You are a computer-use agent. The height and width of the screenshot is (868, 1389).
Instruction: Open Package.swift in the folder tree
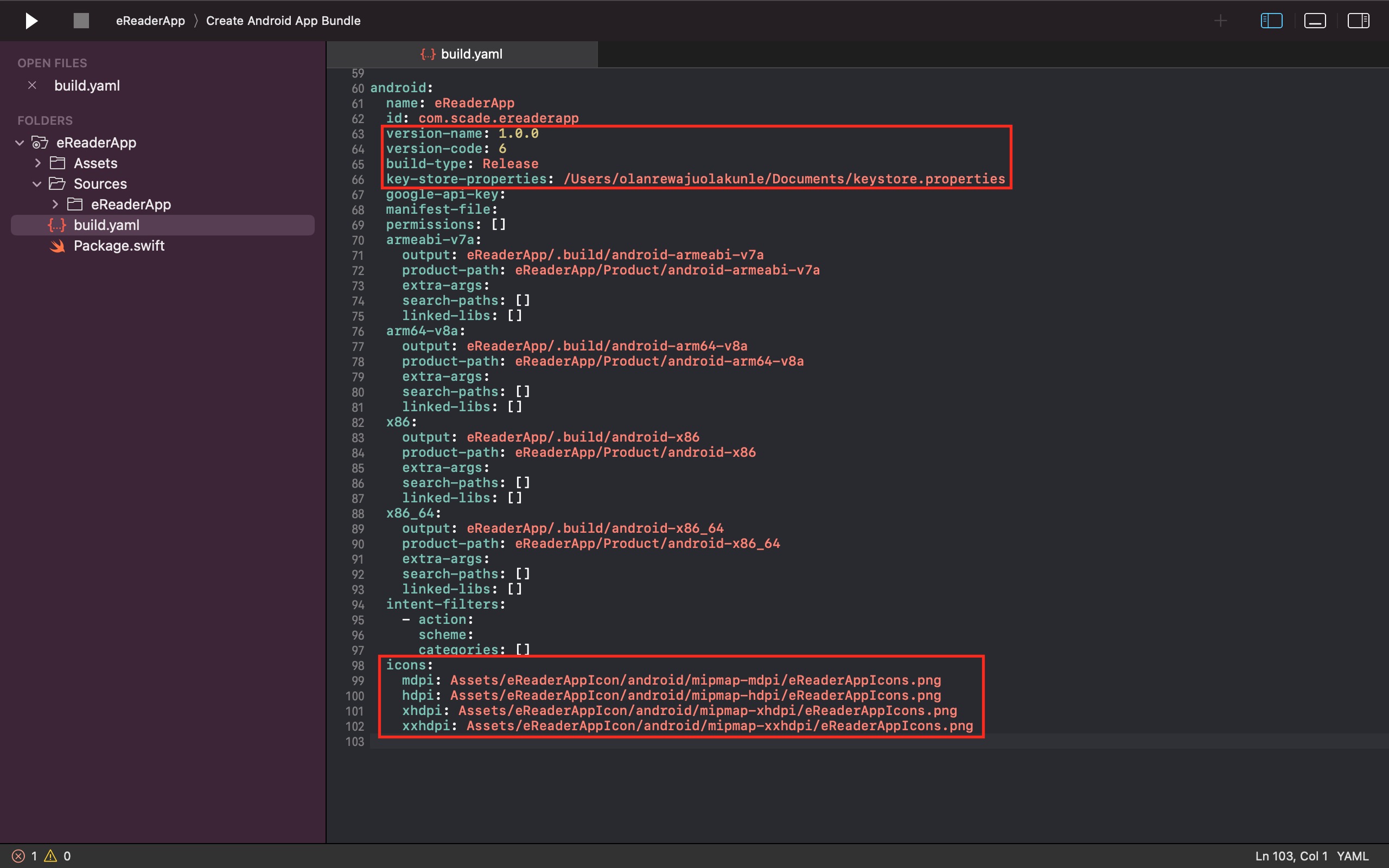[119, 246]
